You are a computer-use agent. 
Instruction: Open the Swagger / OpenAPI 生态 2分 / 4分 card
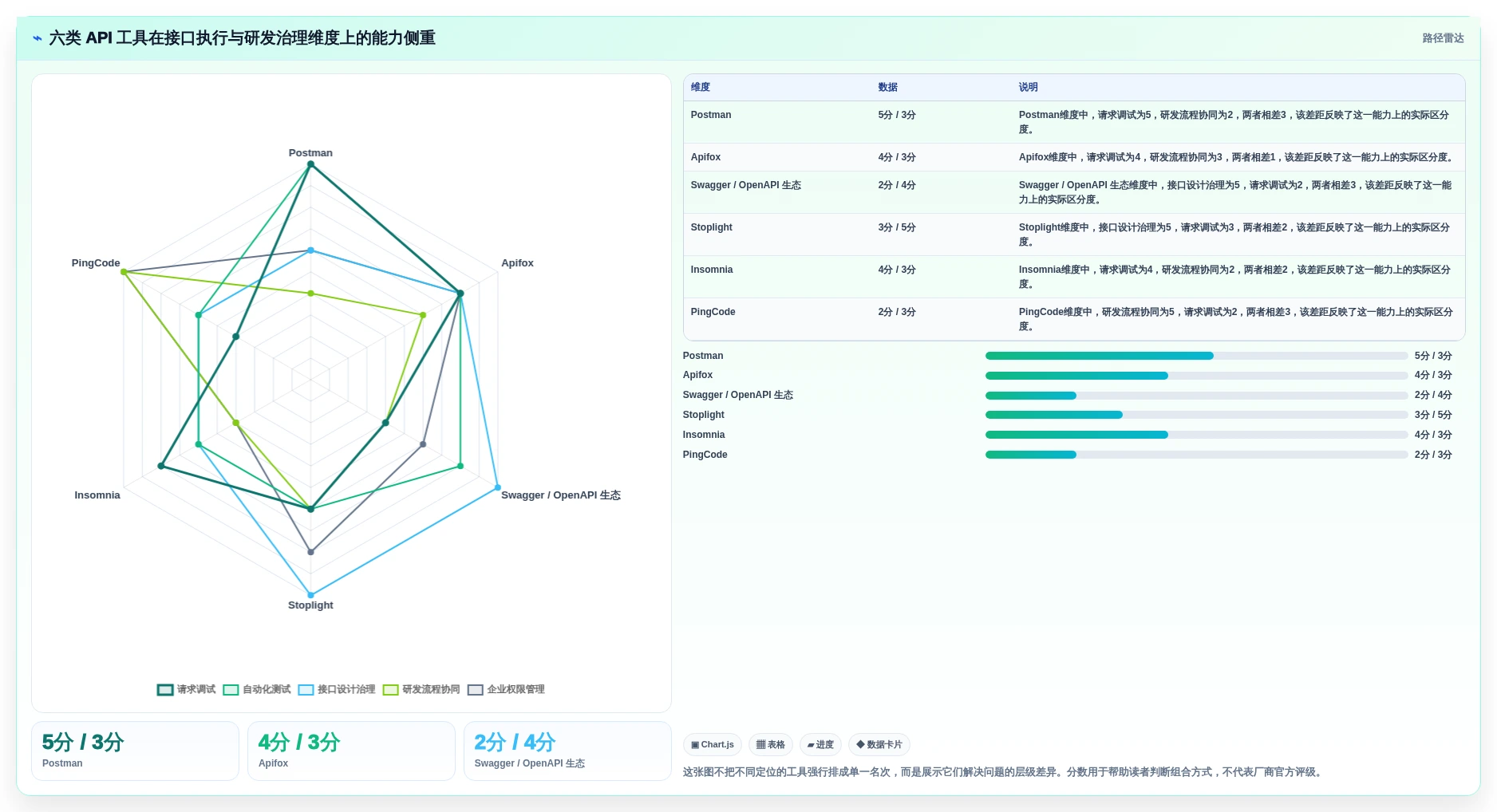(x=567, y=751)
